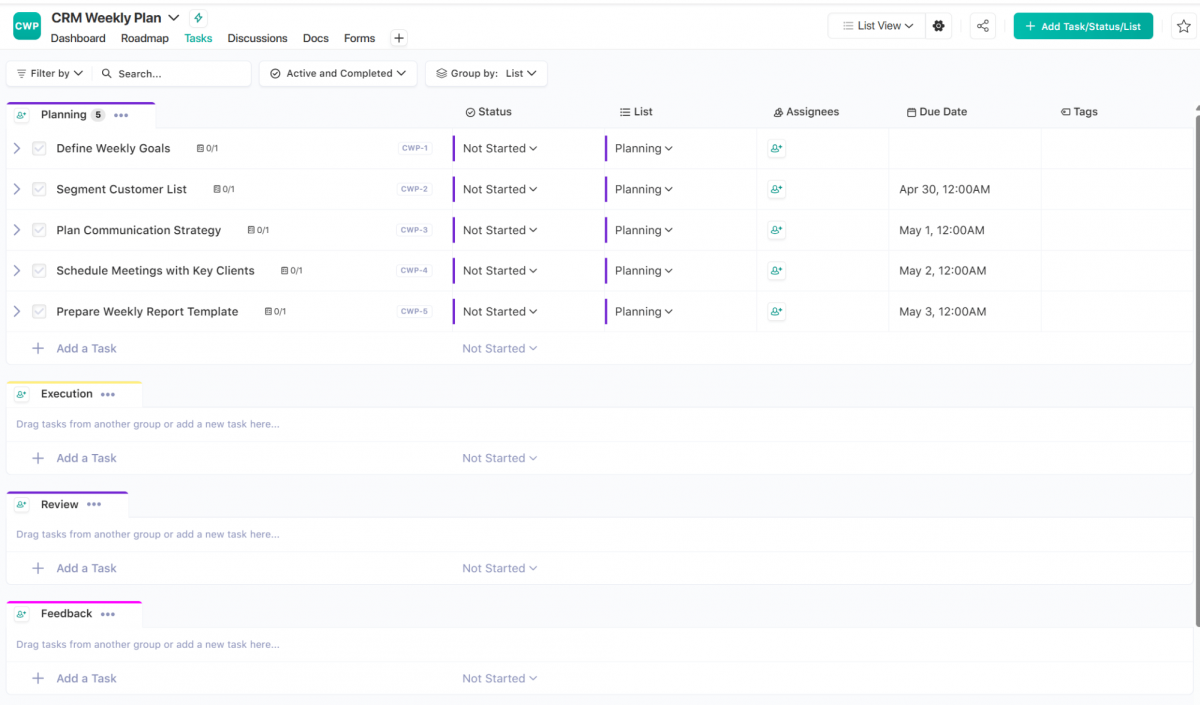Click Add a Task under Execution
This screenshot has height=705, width=1200.
coord(86,457)
